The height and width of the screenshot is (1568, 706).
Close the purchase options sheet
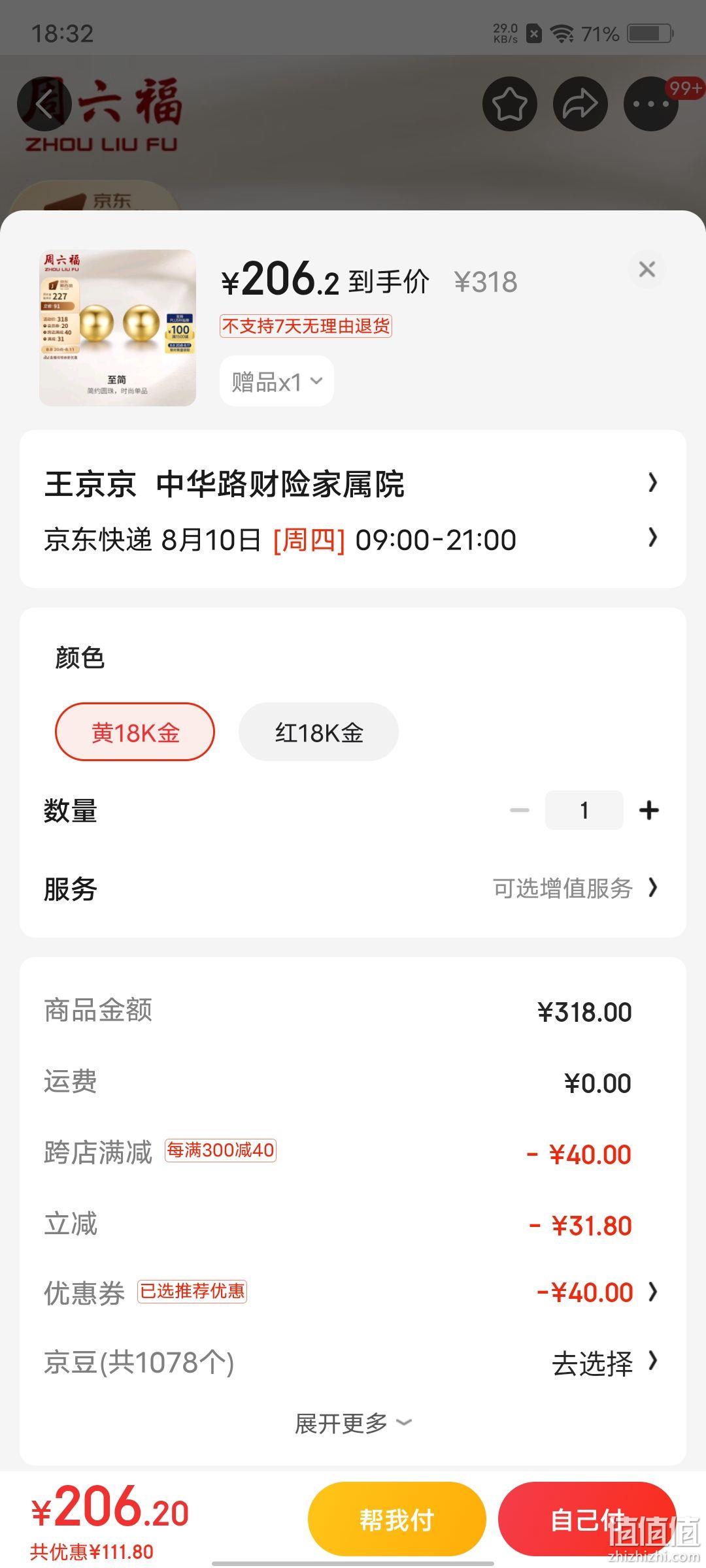(647, 269)
